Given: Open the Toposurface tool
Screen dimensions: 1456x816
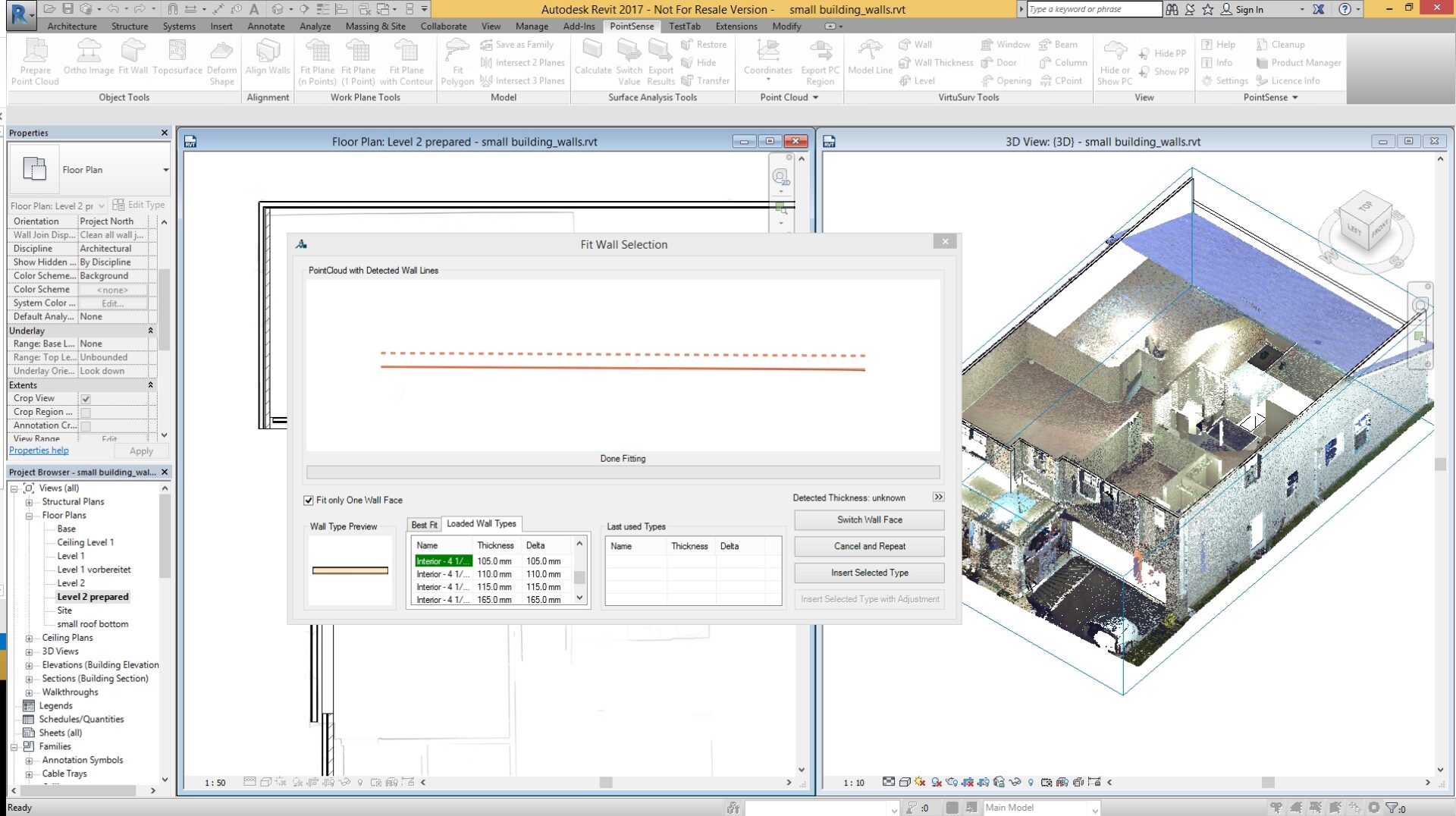Looking at the screenshot, I should tap(177, 58).
